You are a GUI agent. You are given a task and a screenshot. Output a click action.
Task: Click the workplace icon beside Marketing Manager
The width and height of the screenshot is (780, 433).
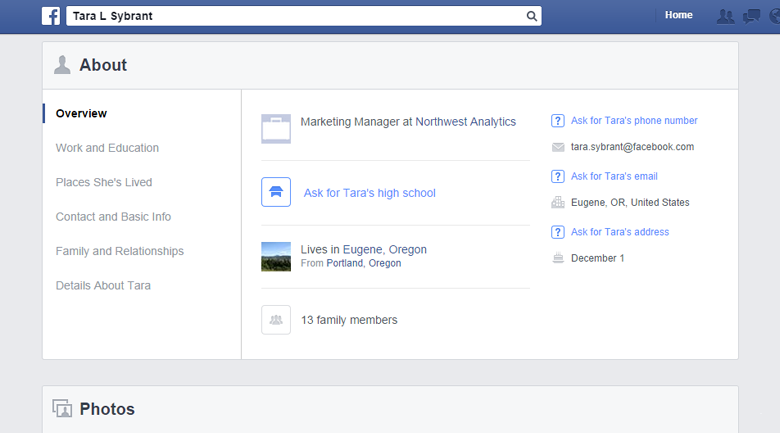coord(276,128)
